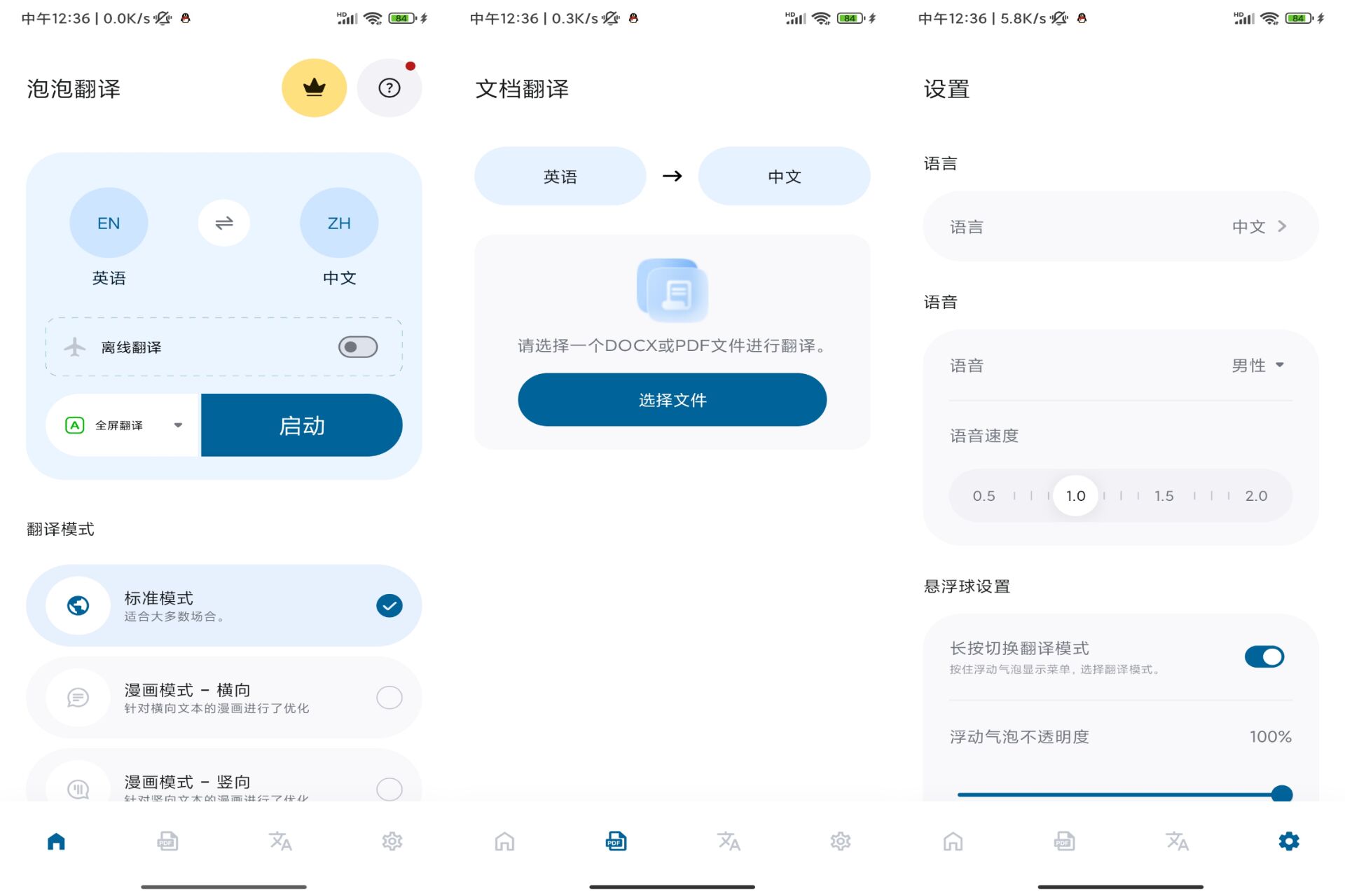The width and height of the screenshot is (1345, 896).
Task: Click the 选择文件 button
Action: (672, 399)
